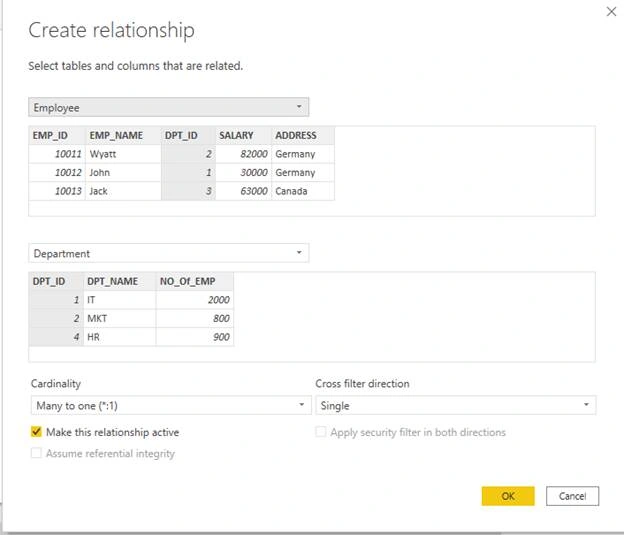This screenshot has width=624, height=535.
Task: Select the EMP_NAME column header
Action: [x=123, y=135]
